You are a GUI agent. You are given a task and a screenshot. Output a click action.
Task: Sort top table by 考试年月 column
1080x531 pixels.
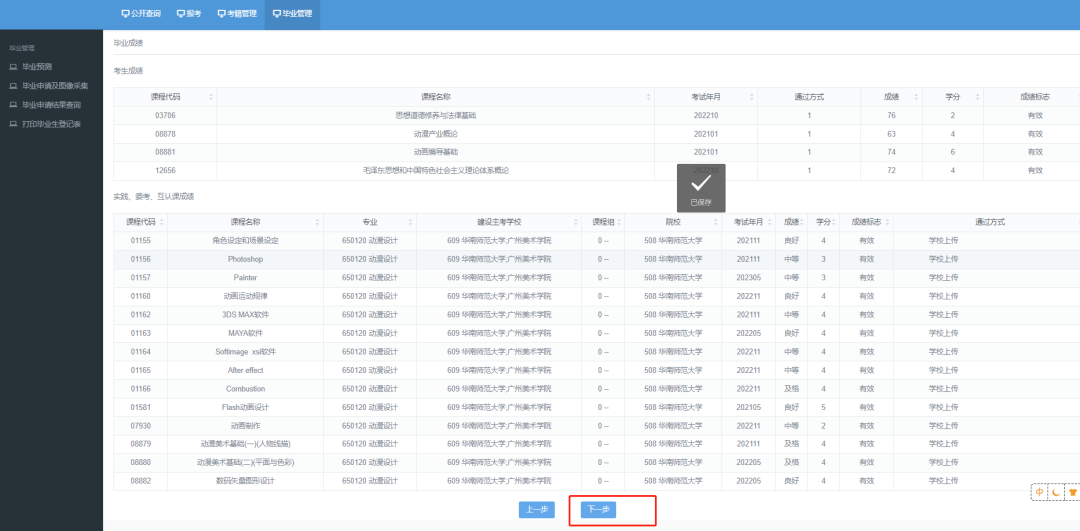(x=706, y=97)
